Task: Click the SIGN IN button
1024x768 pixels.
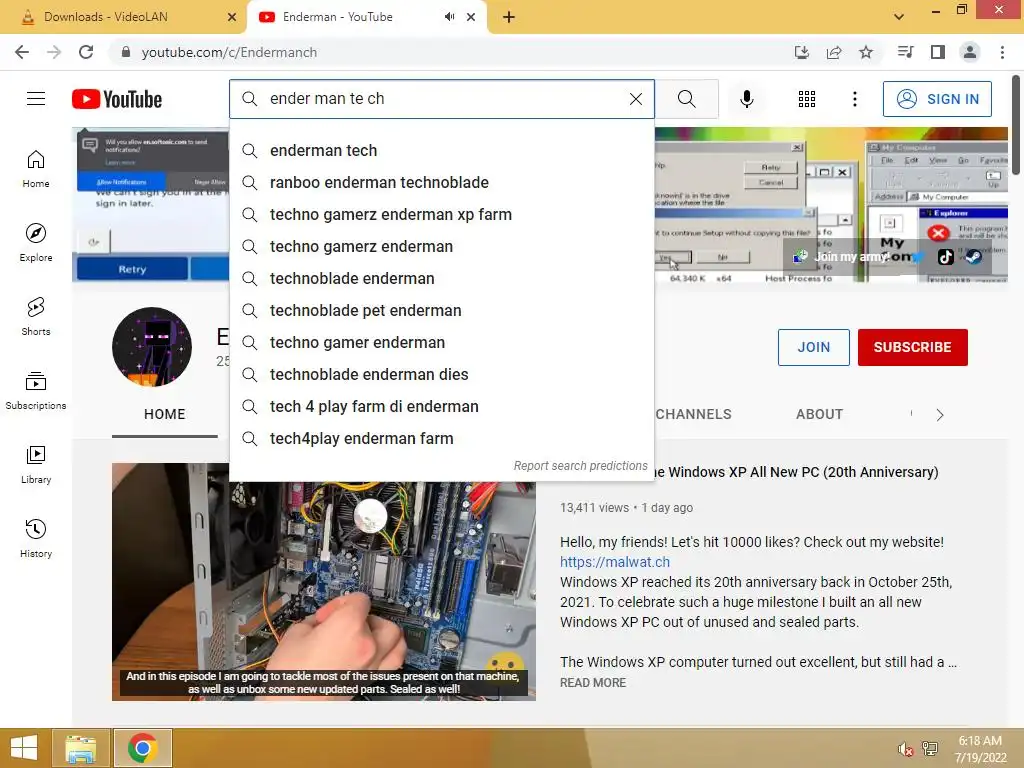Action: pyautogui.click(x=937, y=99)
